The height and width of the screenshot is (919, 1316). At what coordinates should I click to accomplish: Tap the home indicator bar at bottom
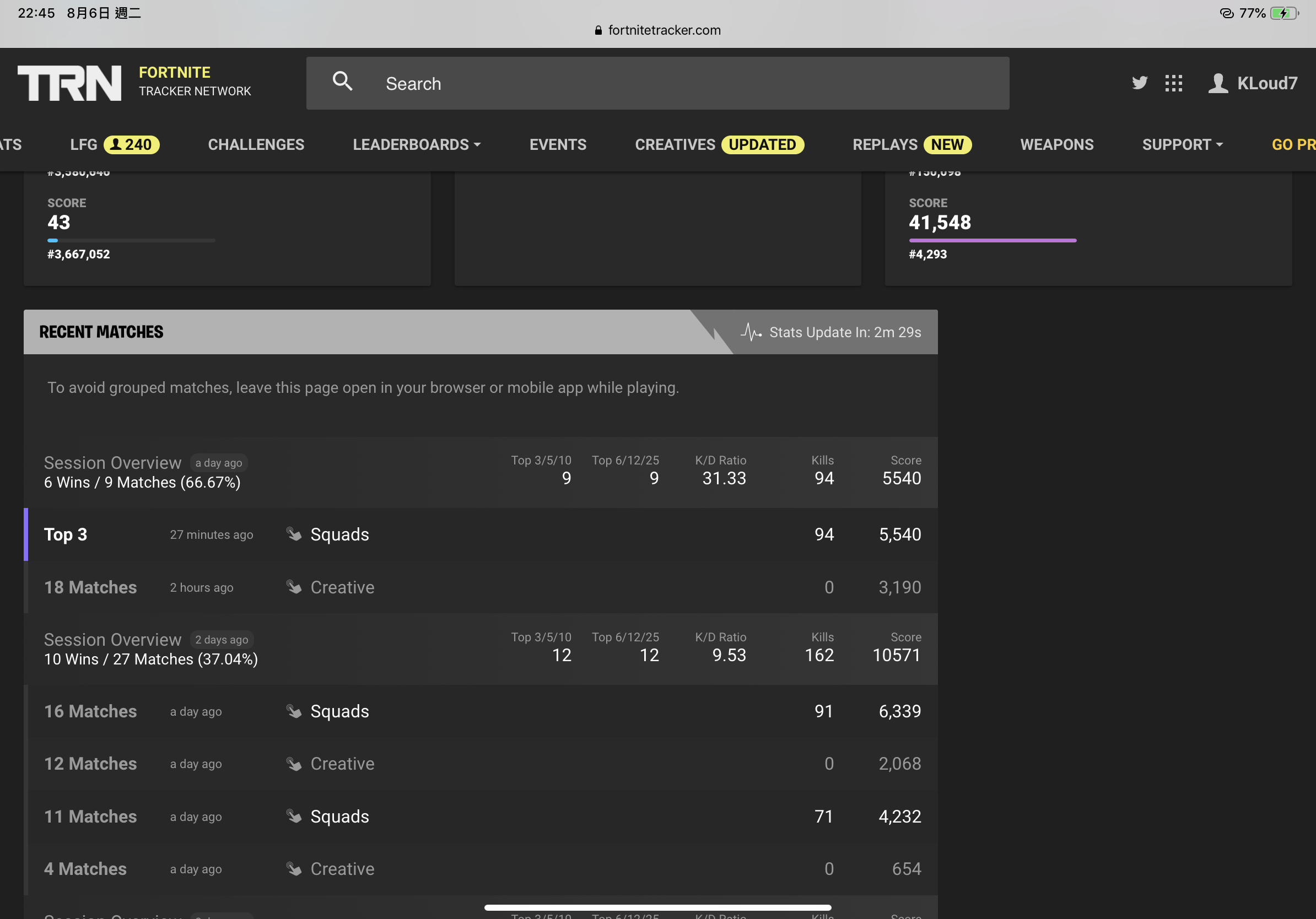[x=657, y=907]
